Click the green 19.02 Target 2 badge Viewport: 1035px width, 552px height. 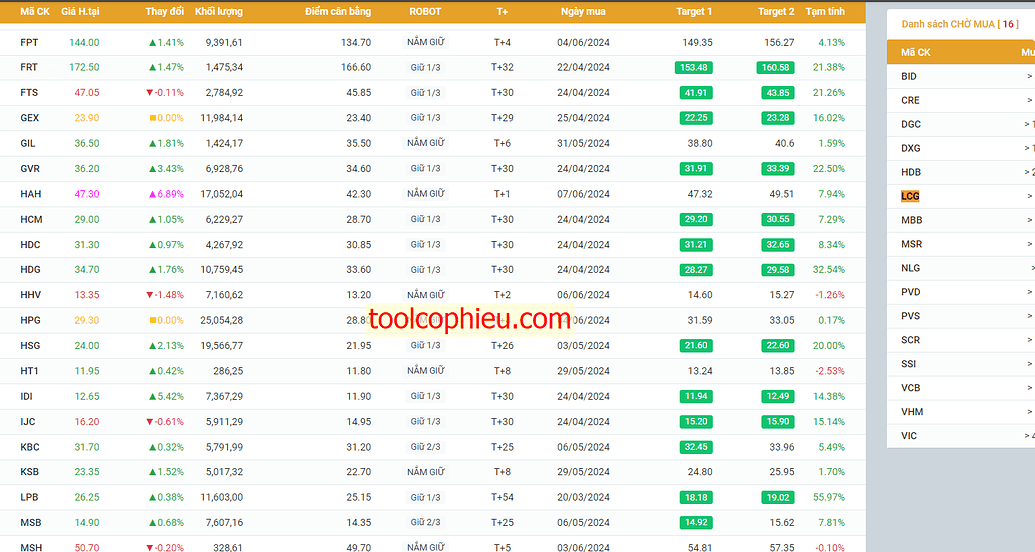pos(778,498)
